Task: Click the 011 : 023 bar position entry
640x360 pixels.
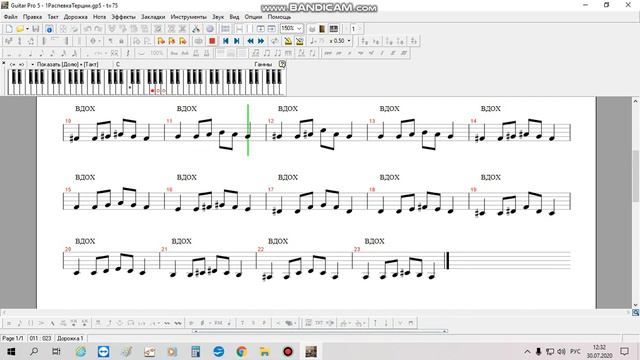Action: (x=40, y=338)
